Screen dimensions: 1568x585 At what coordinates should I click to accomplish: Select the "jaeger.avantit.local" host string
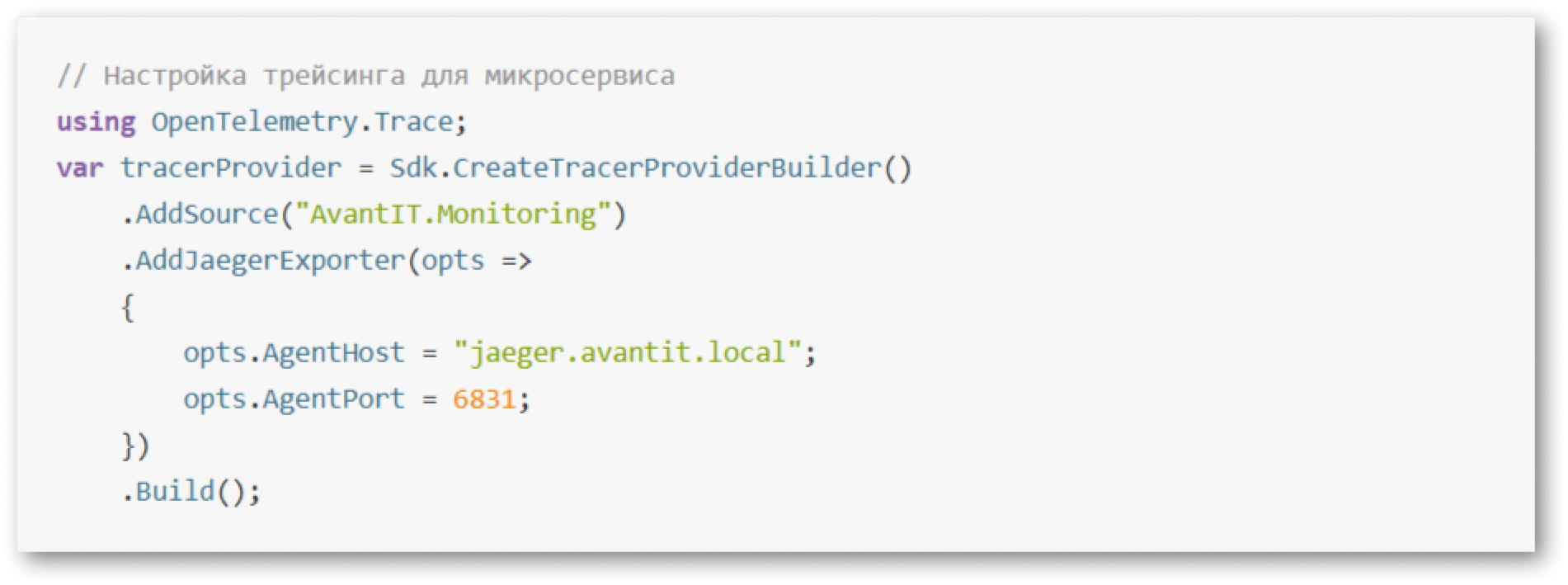point(628,353)
